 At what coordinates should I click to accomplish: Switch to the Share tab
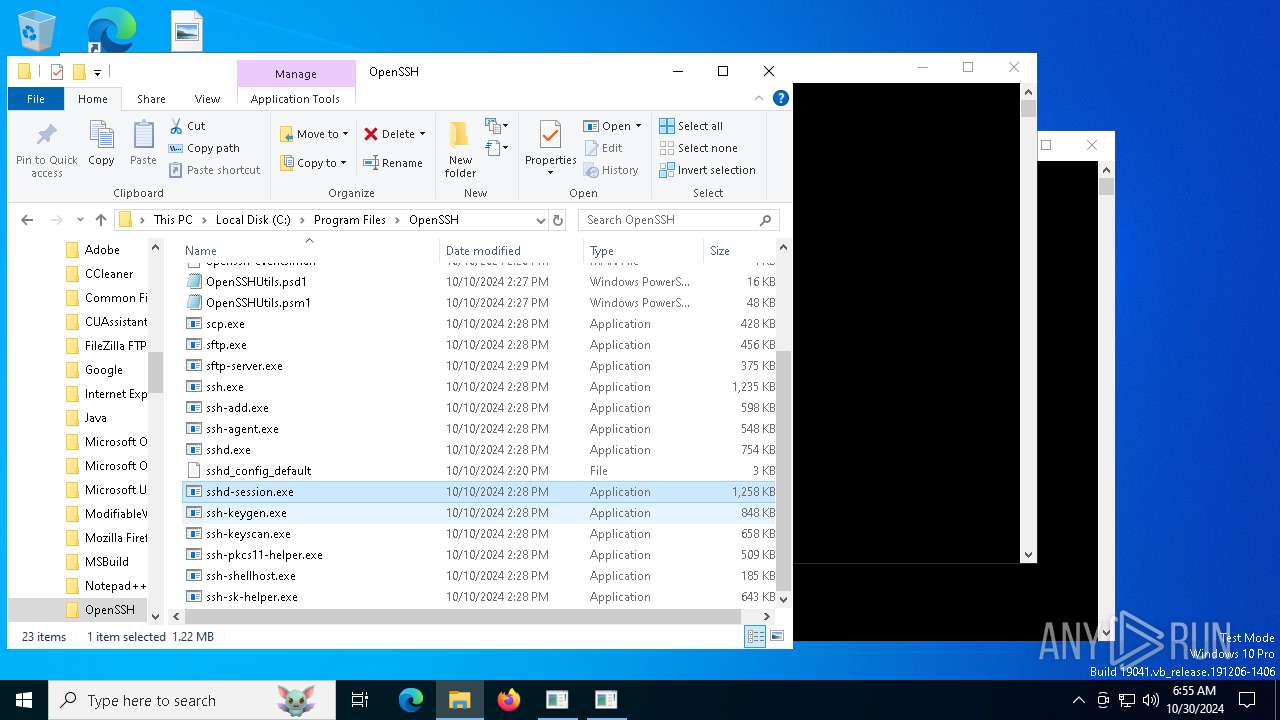[151, 99]
